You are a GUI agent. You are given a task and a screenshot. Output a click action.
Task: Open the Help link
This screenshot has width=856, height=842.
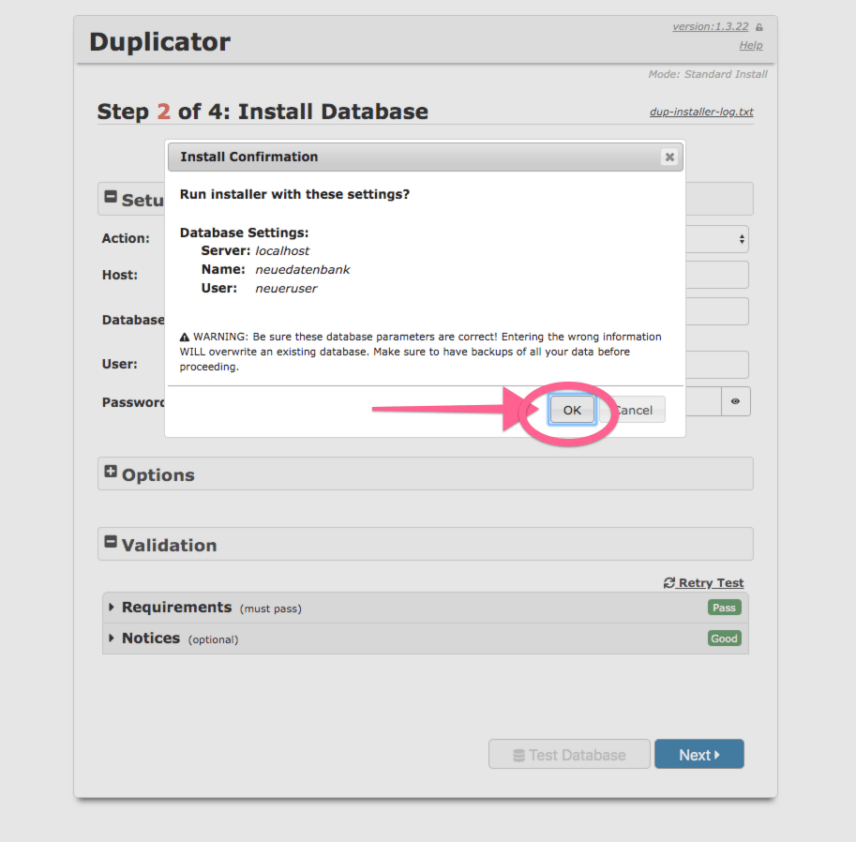coord(750,45)
